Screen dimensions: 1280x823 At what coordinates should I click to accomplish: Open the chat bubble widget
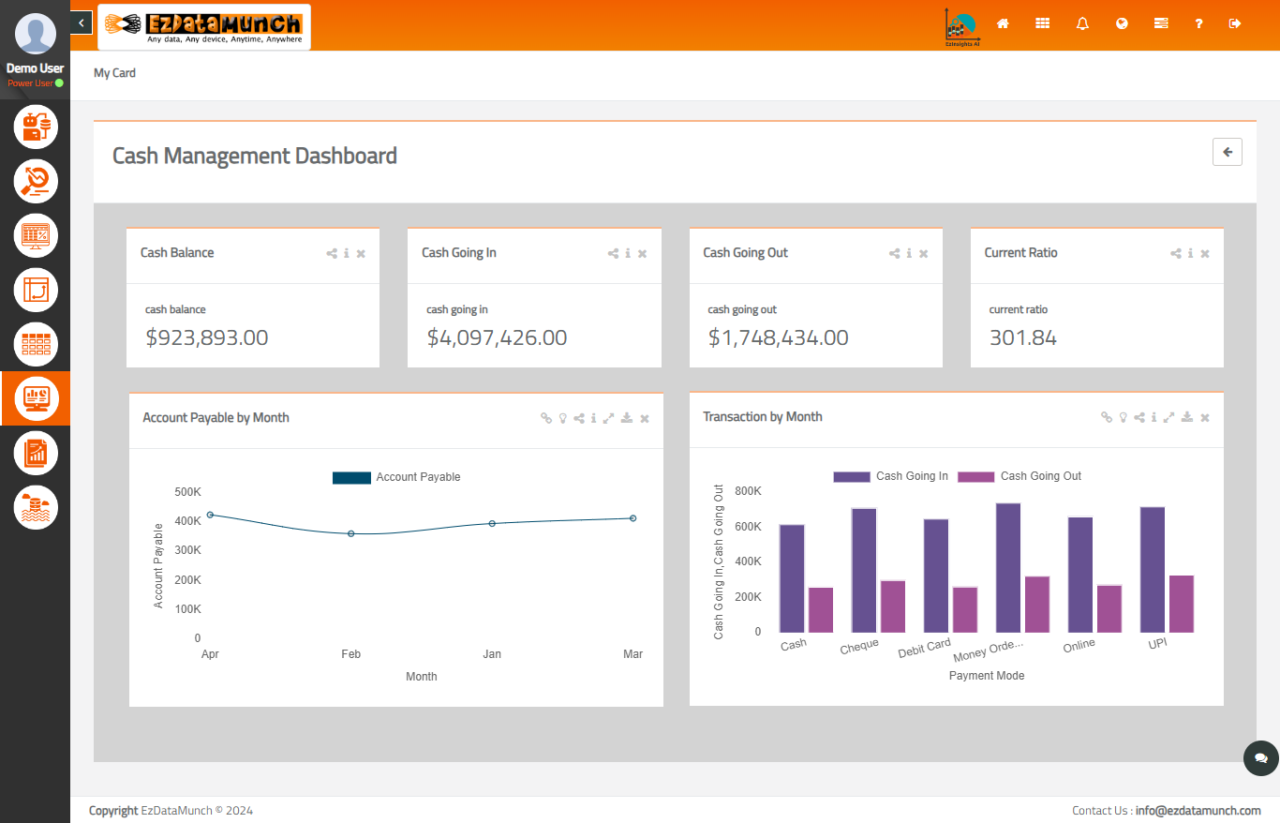coord(1261,758)
